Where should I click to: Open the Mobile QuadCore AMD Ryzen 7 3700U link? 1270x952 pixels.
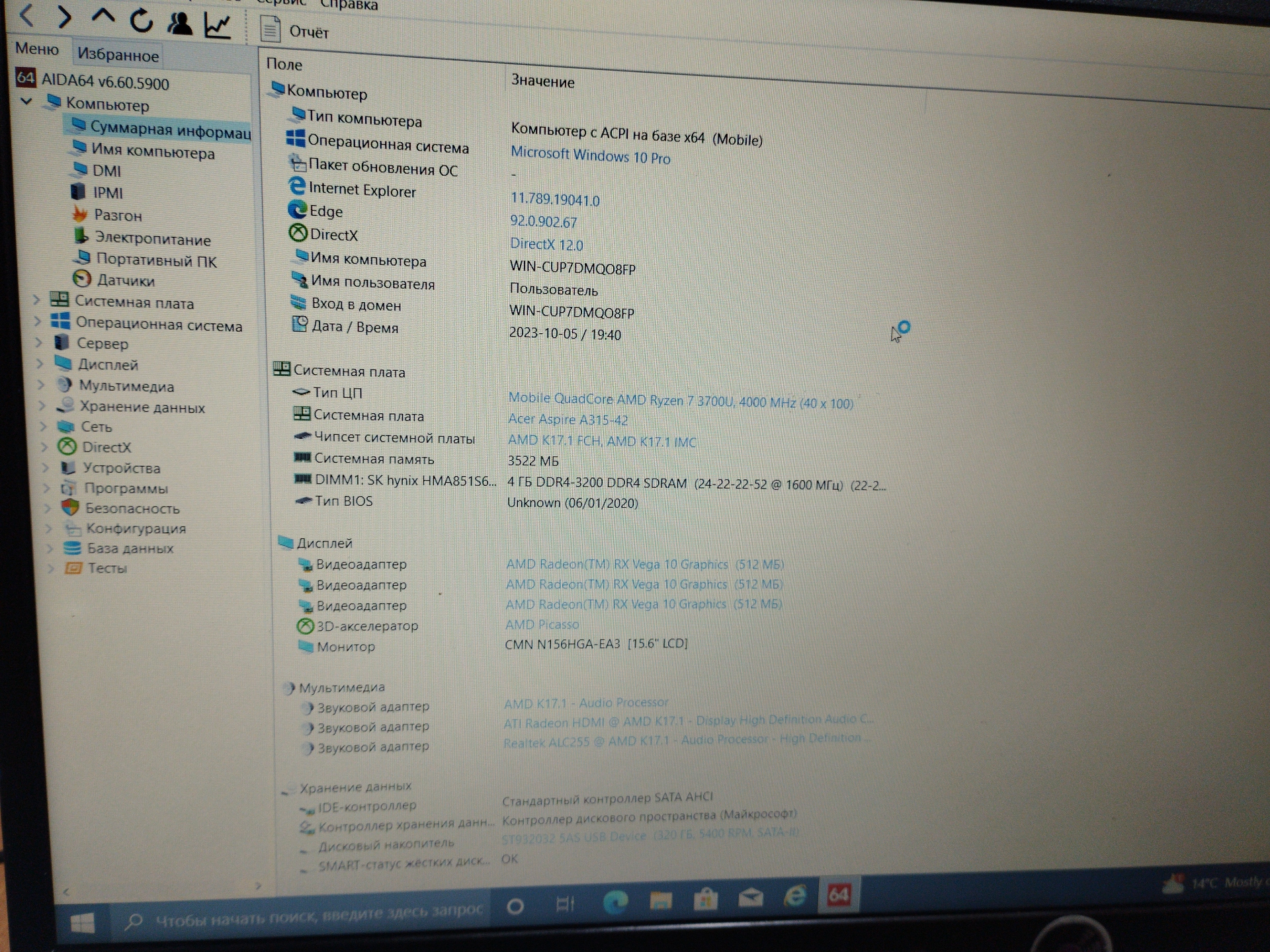coord(681,401)
